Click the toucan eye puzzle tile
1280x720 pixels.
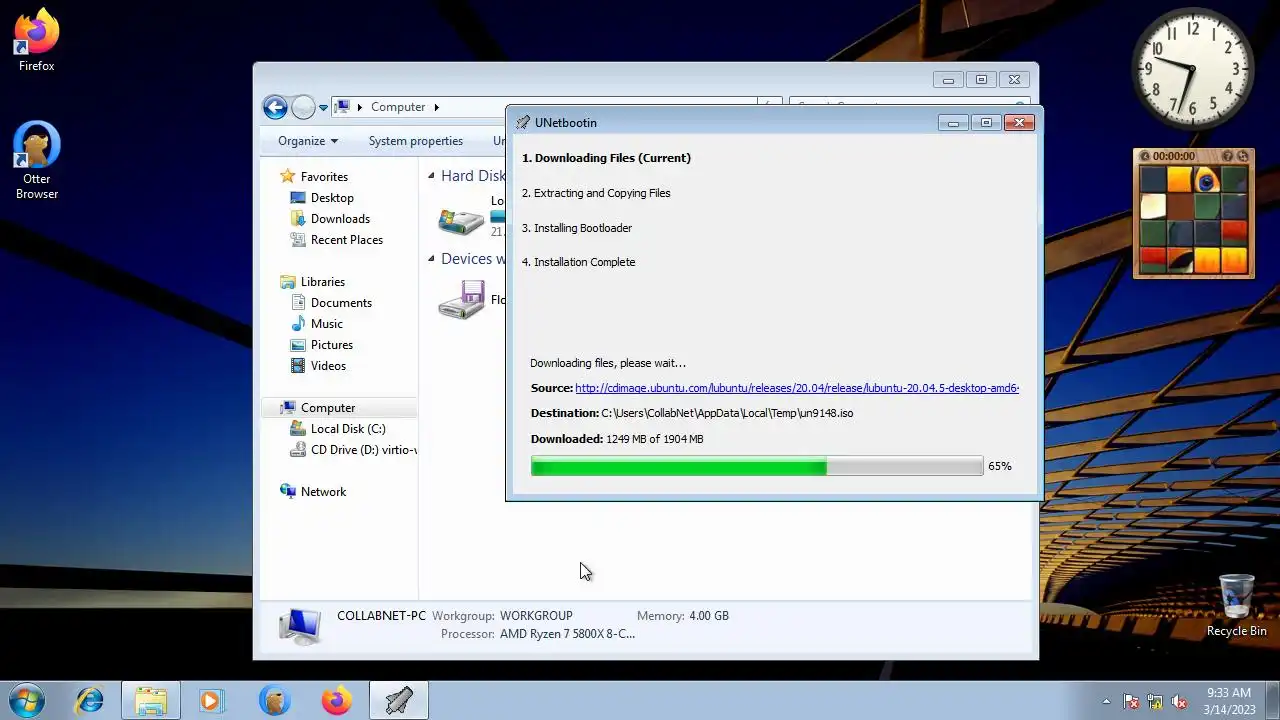click(x=1206, y=180)
